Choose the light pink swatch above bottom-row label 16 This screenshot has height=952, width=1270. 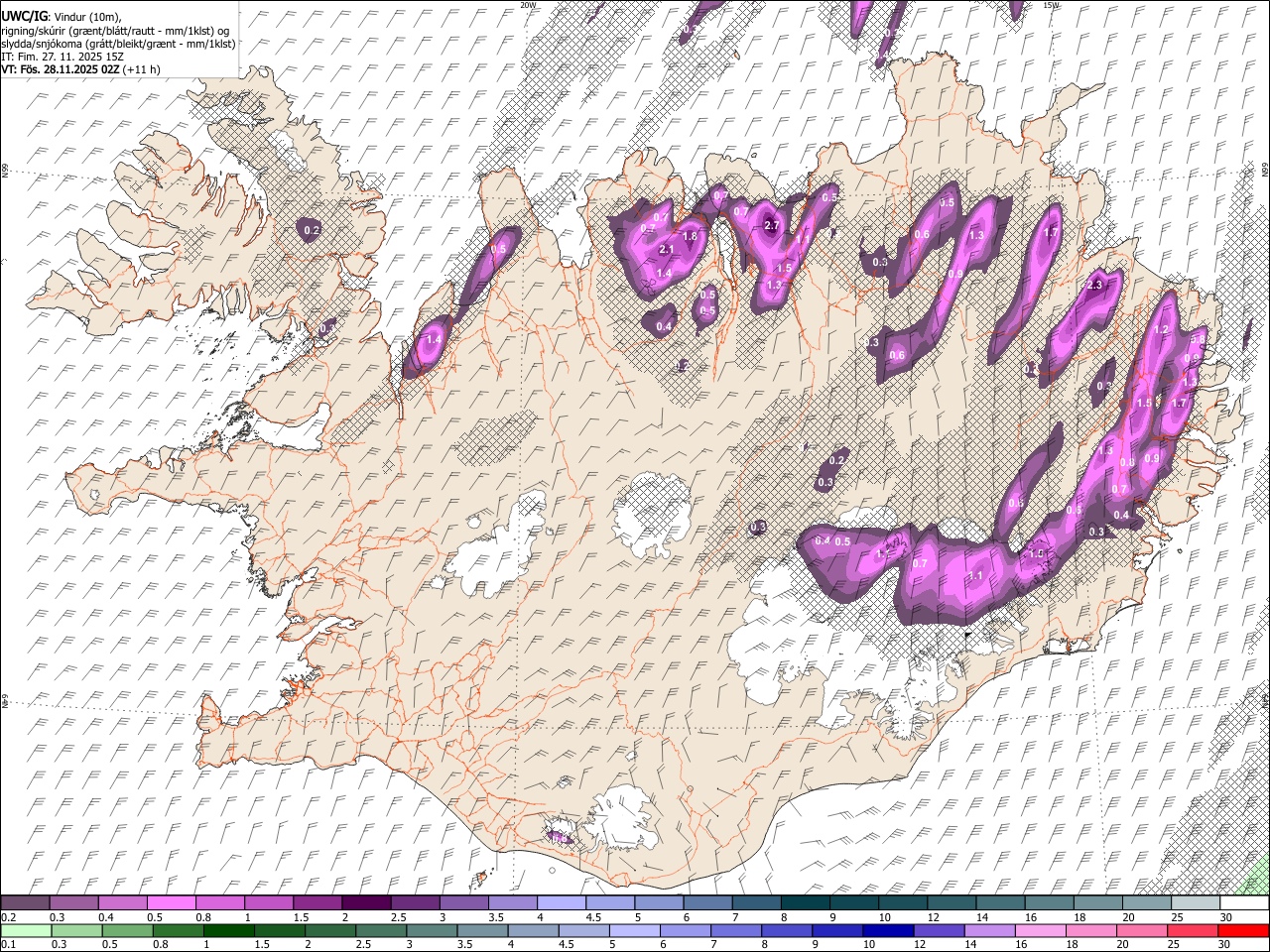point(1040,930)
